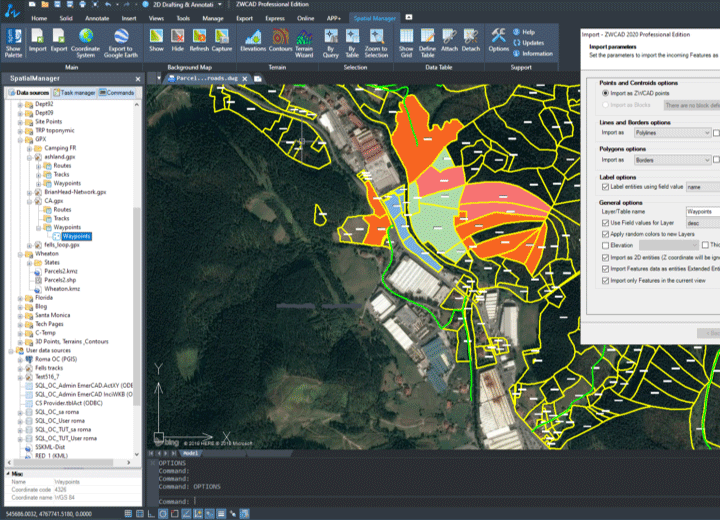
Task: Open Lines and Borders Import as dropdown
Action: point(672,133)
